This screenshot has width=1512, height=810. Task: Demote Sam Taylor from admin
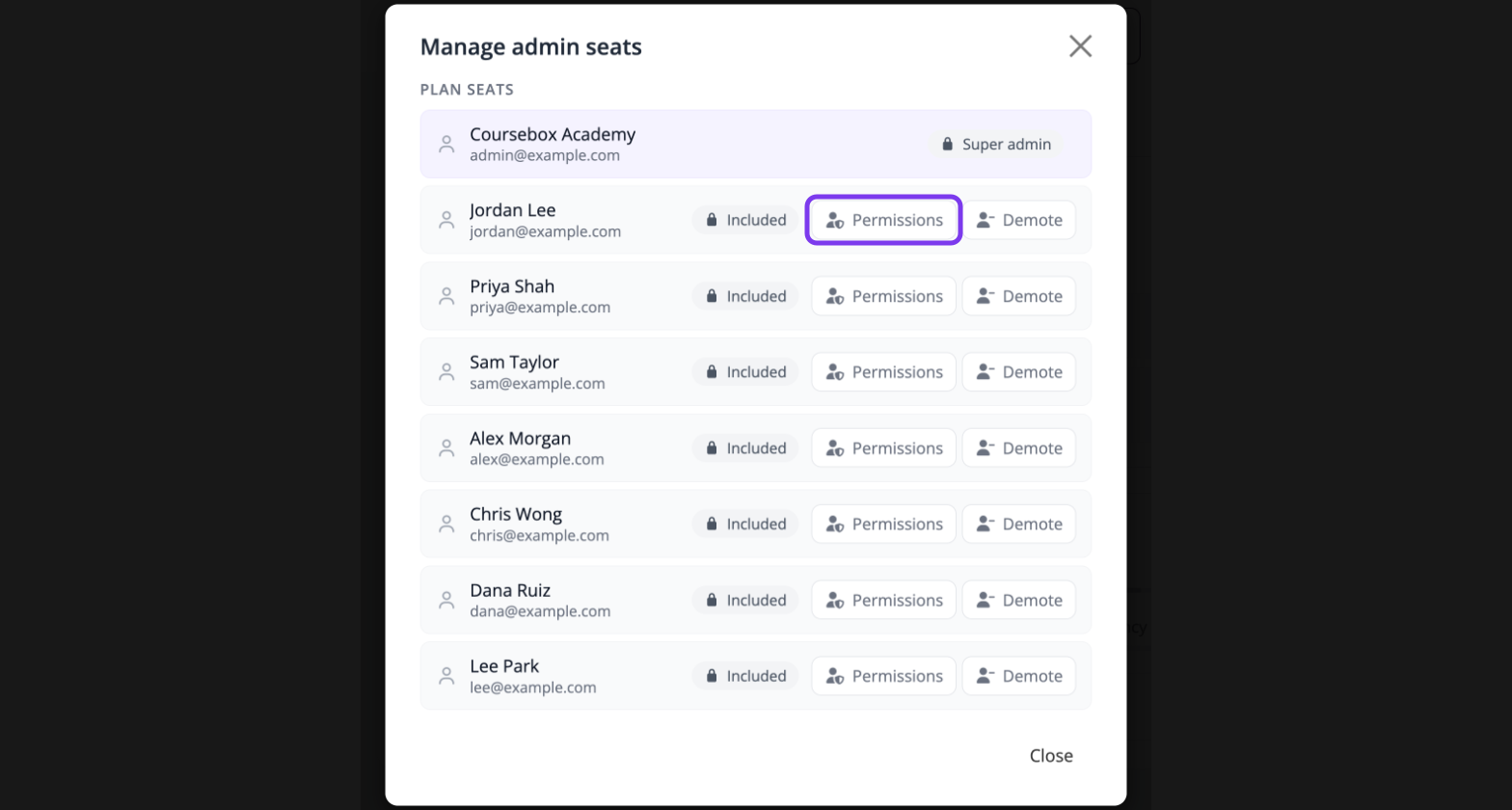click(1018, 372)
